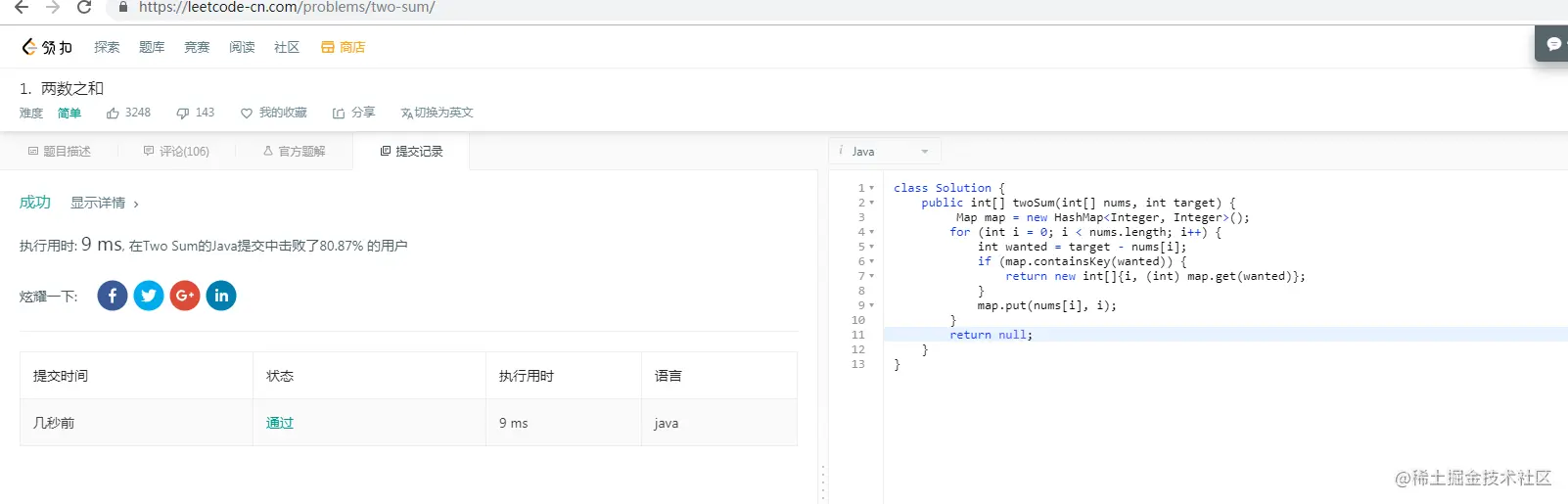This screenshot has width=1568, height=504.
Task: Share result via LinkedIn icon
Action: click(x=221, y=296)
